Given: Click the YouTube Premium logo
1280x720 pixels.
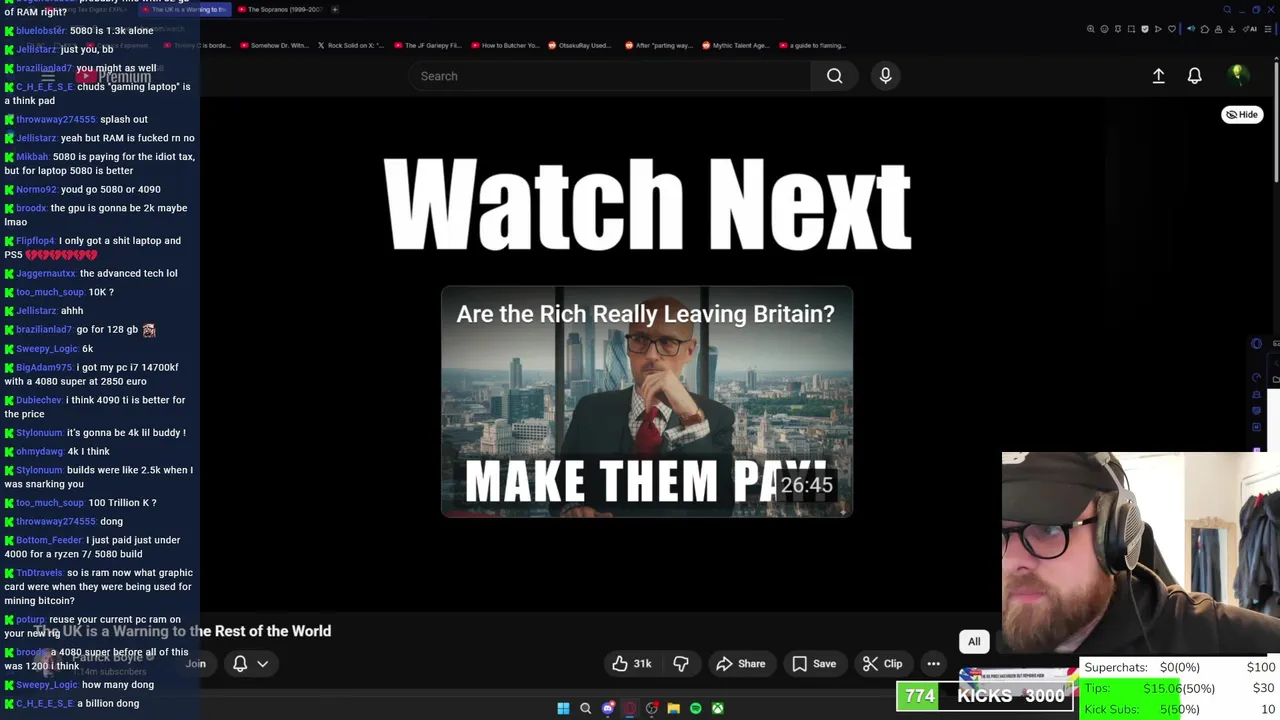Looking at the screenshot, I should (113, 77).
